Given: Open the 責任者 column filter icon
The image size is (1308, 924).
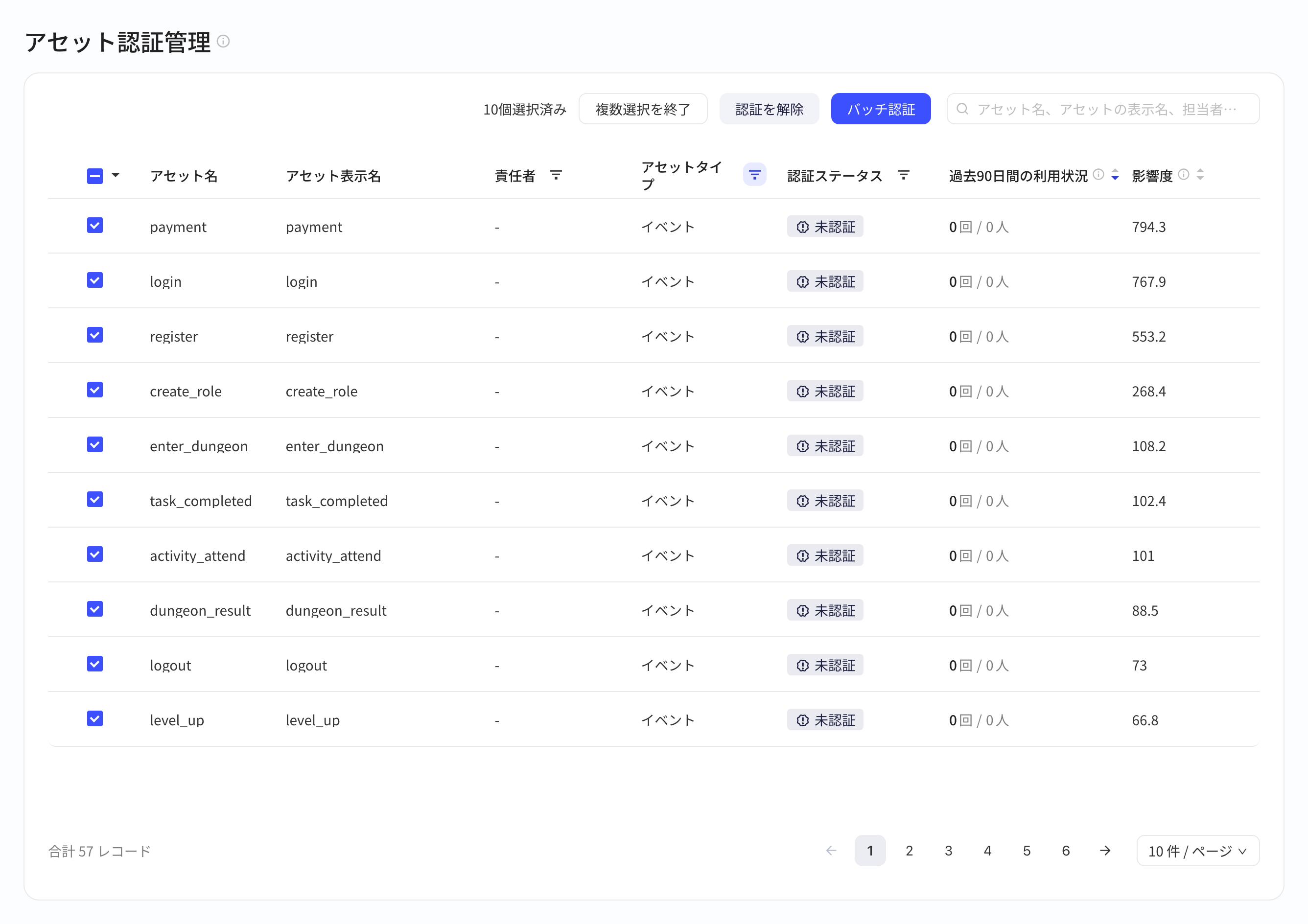Looking at the screenshot, I should point(556,175).
